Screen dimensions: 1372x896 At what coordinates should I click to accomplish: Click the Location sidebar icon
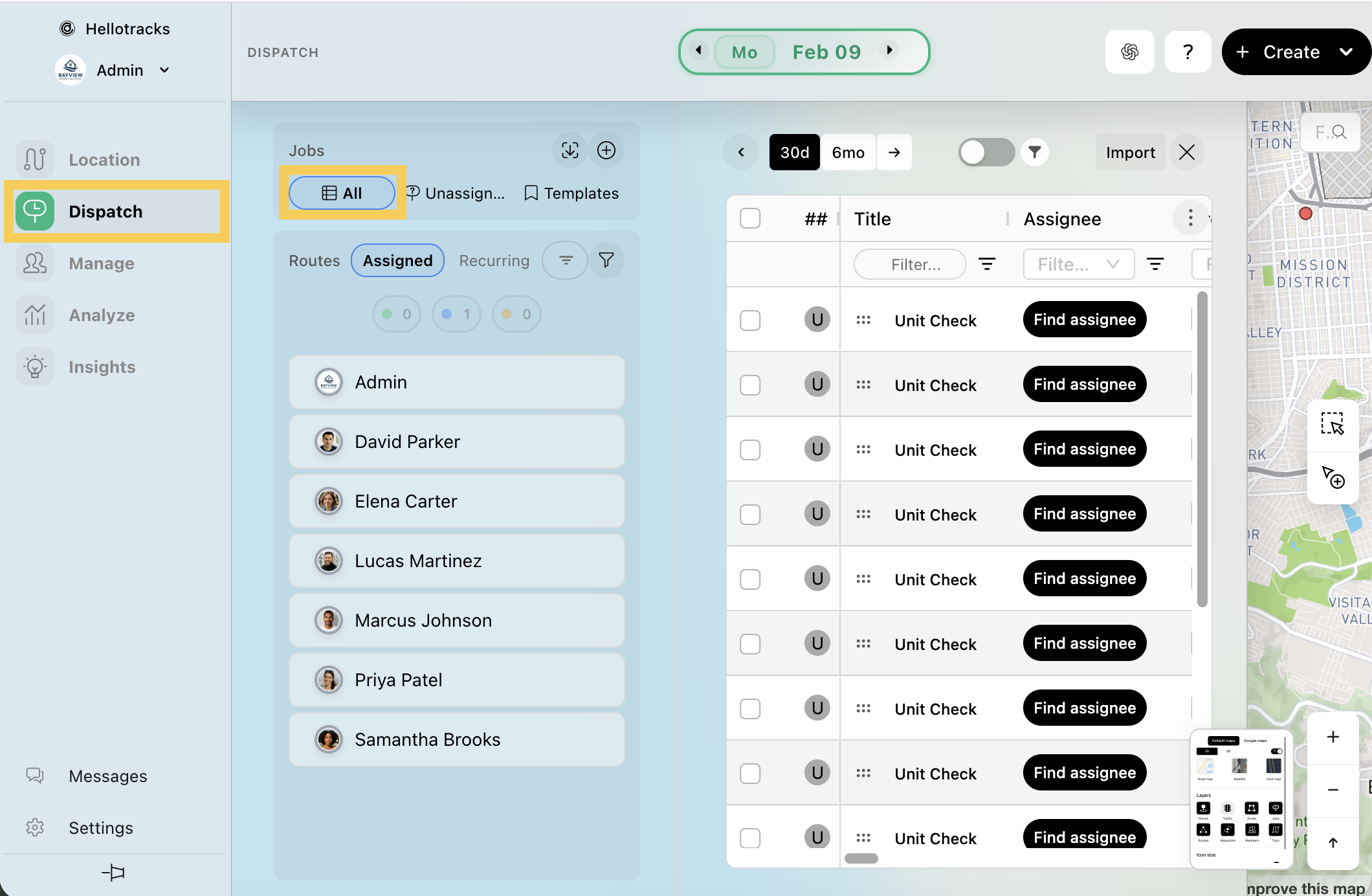[35, 159]
